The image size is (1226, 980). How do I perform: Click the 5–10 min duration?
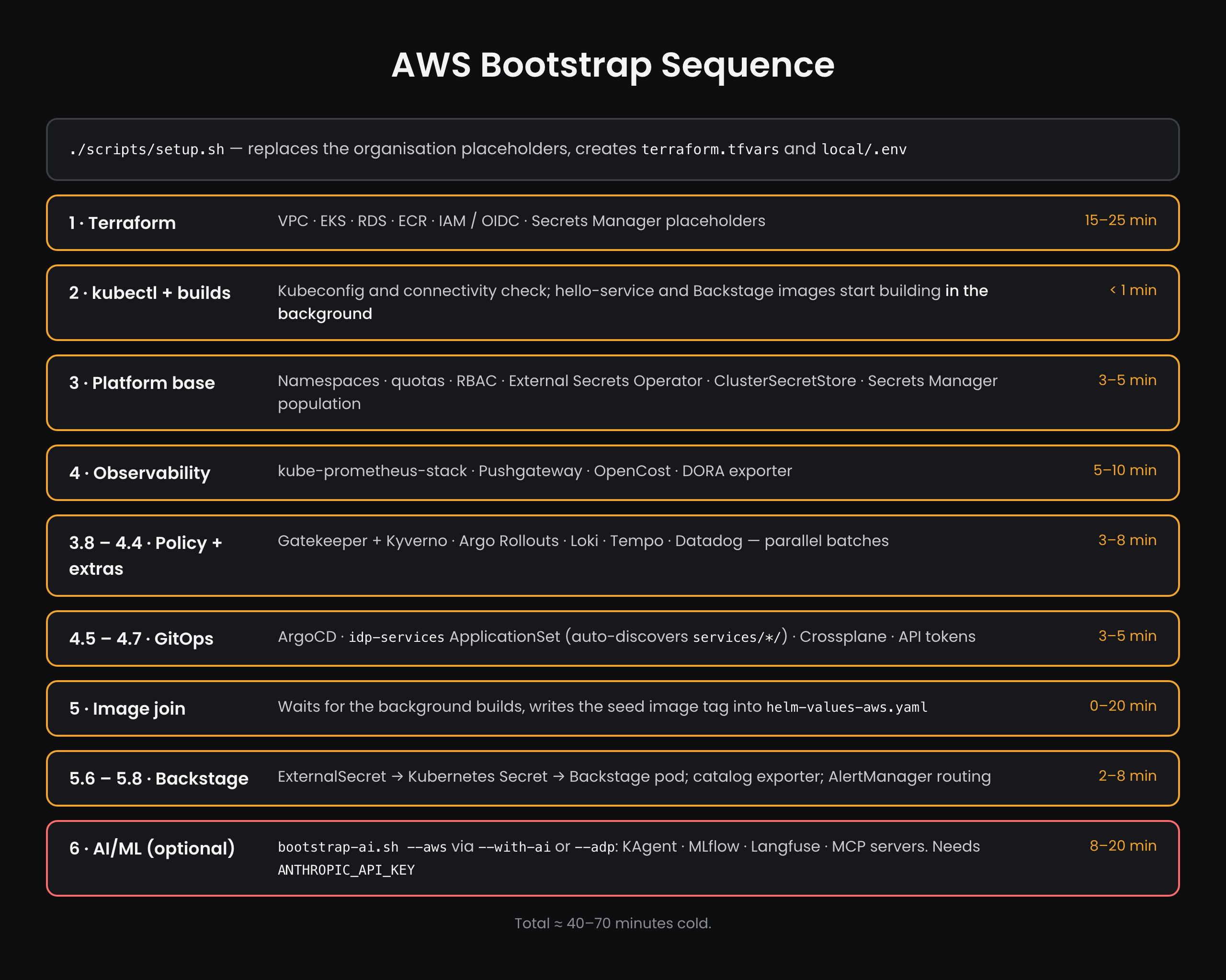point(1125,470)
